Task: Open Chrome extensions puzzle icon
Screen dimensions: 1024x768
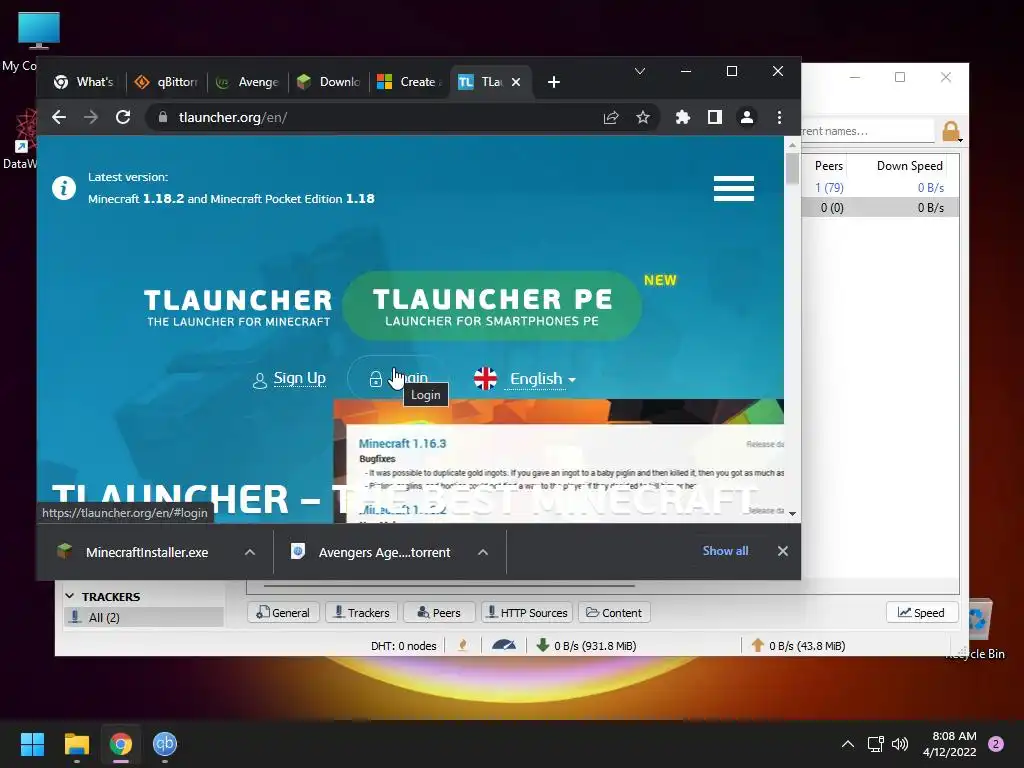Action: 682,117
